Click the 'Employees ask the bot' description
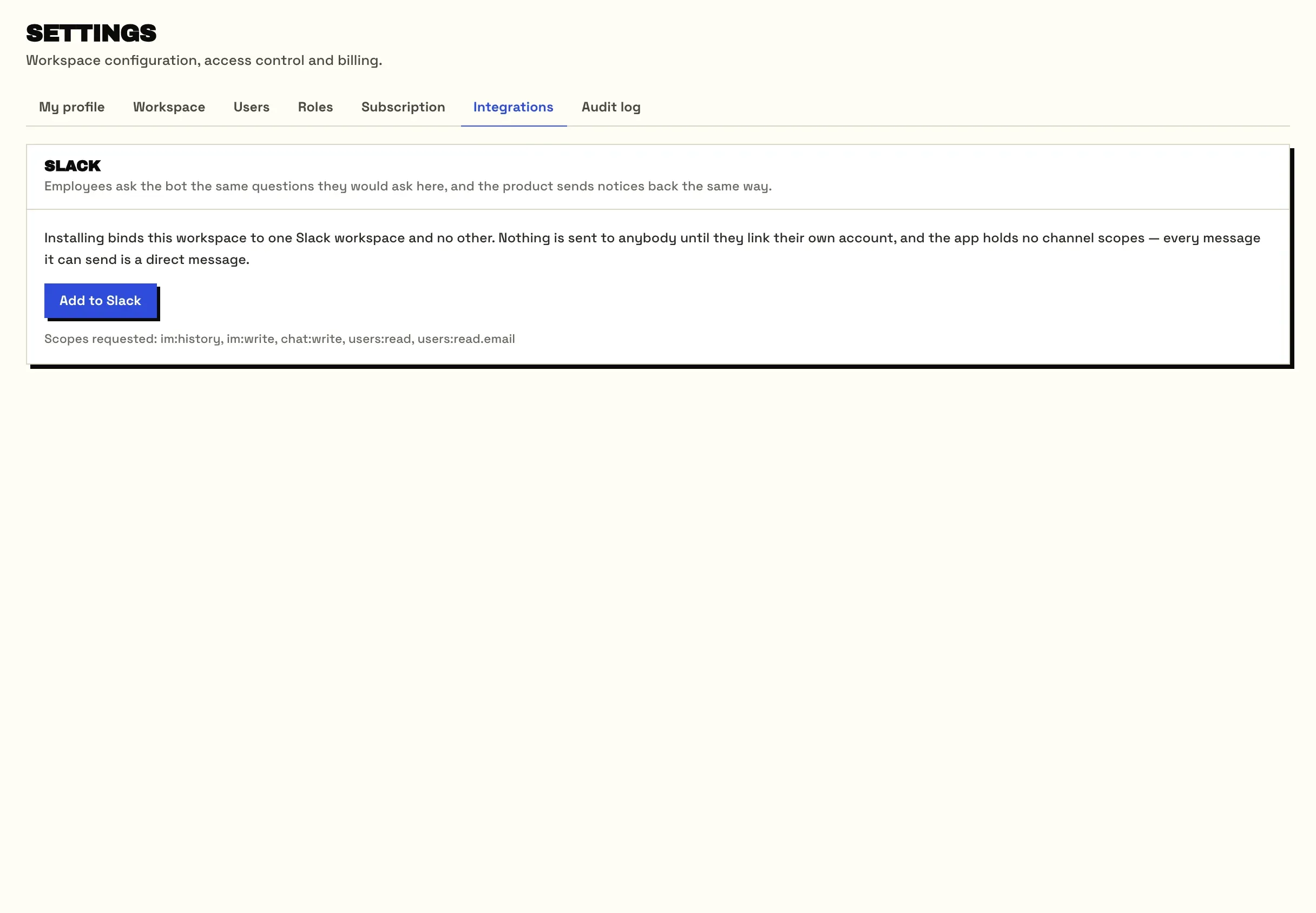Image resolution: width=1316 pixels, height=913 pixels. (x=407, y=186)
